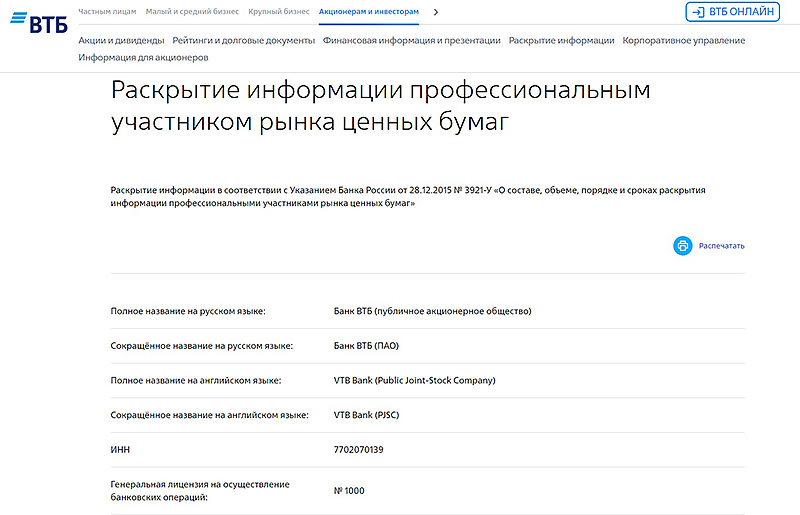The image size is (800, 515).
Task: Click the license value № 1000
Action: click(x=349, y=491)
